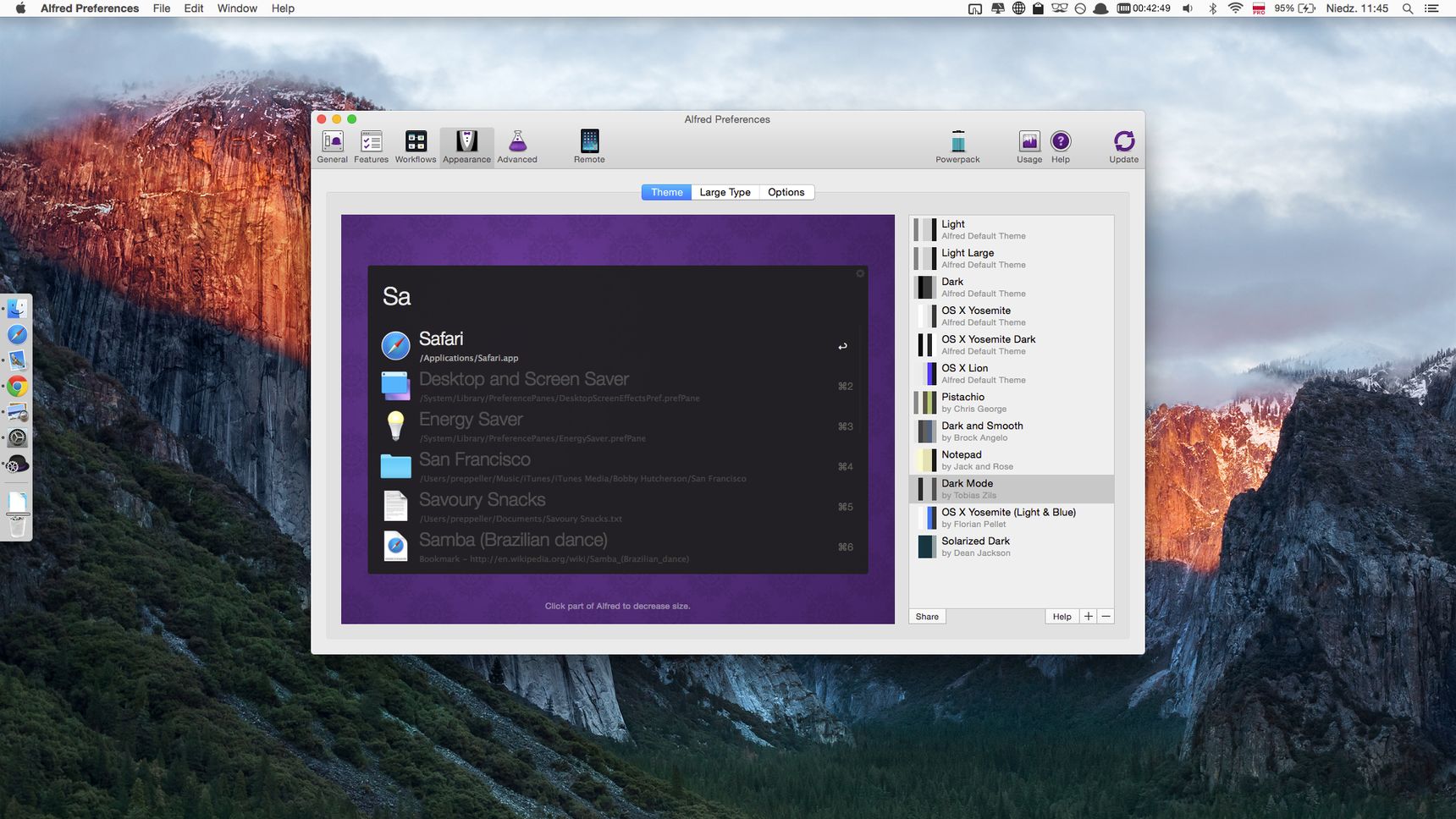Open the Edit menu

click(x=194, y=8)
